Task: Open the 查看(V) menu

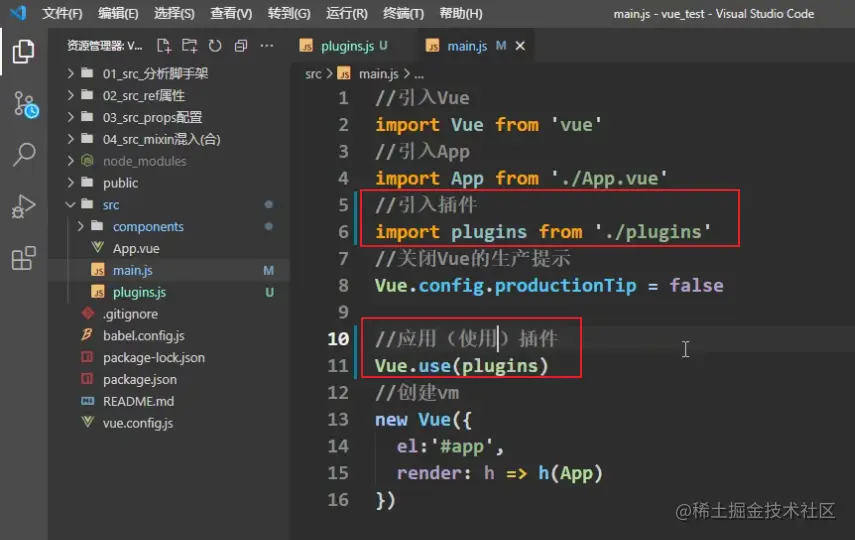Action: point(231,13)
